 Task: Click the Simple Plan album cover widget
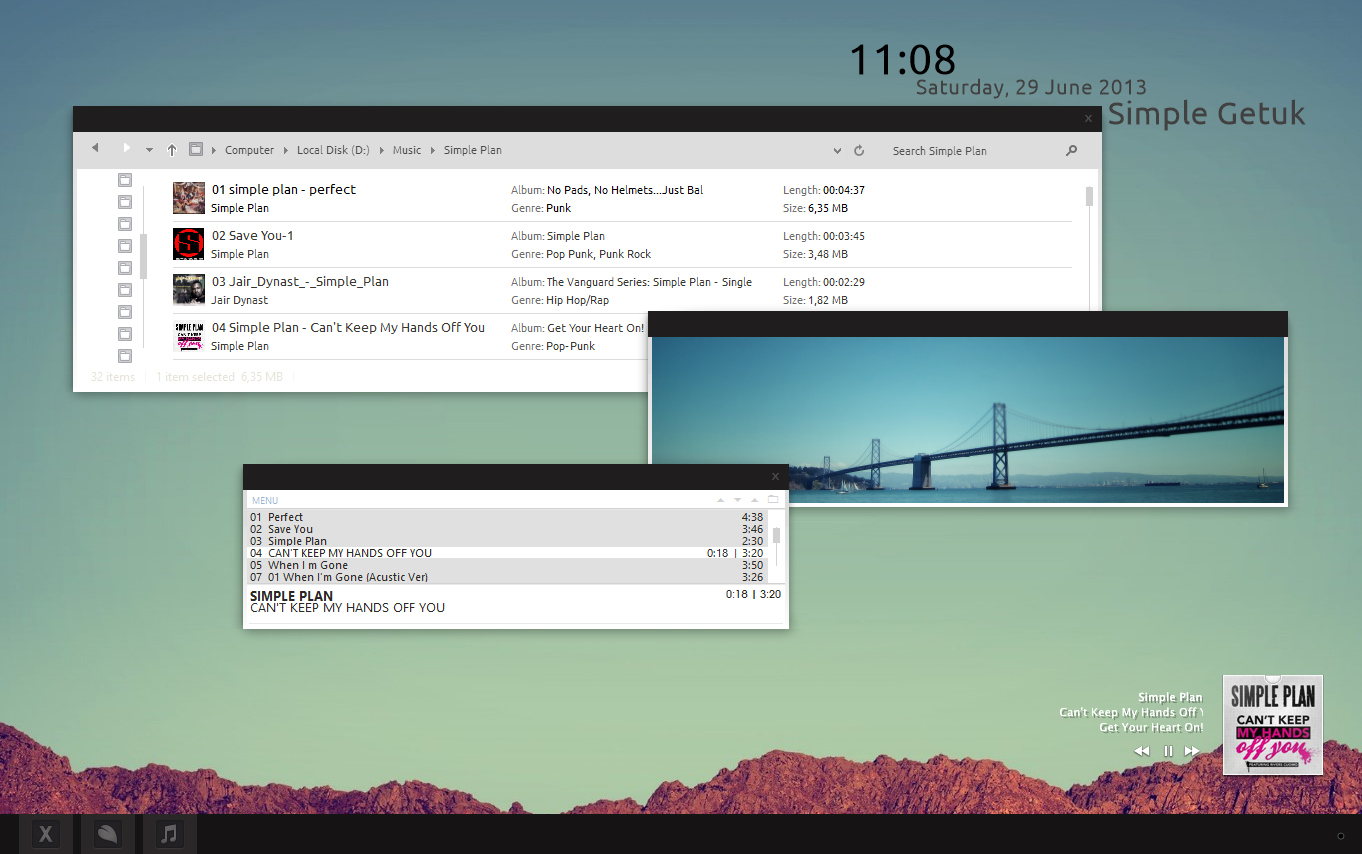pos(1273,725)
